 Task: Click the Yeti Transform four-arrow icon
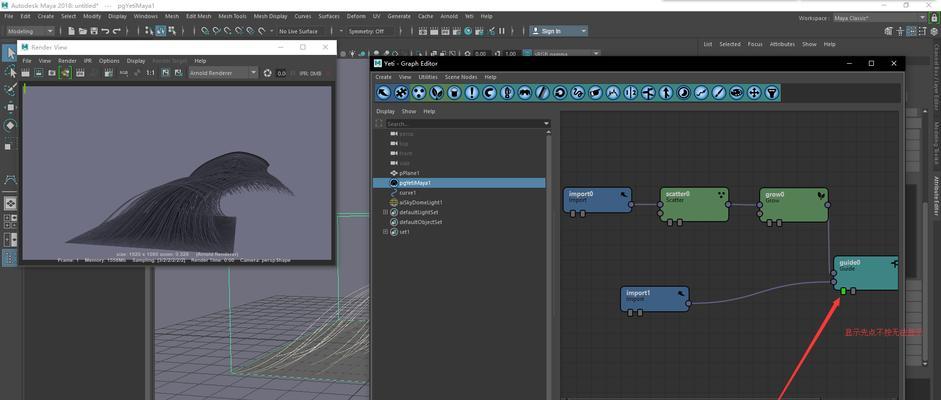[x=754, y=93]
